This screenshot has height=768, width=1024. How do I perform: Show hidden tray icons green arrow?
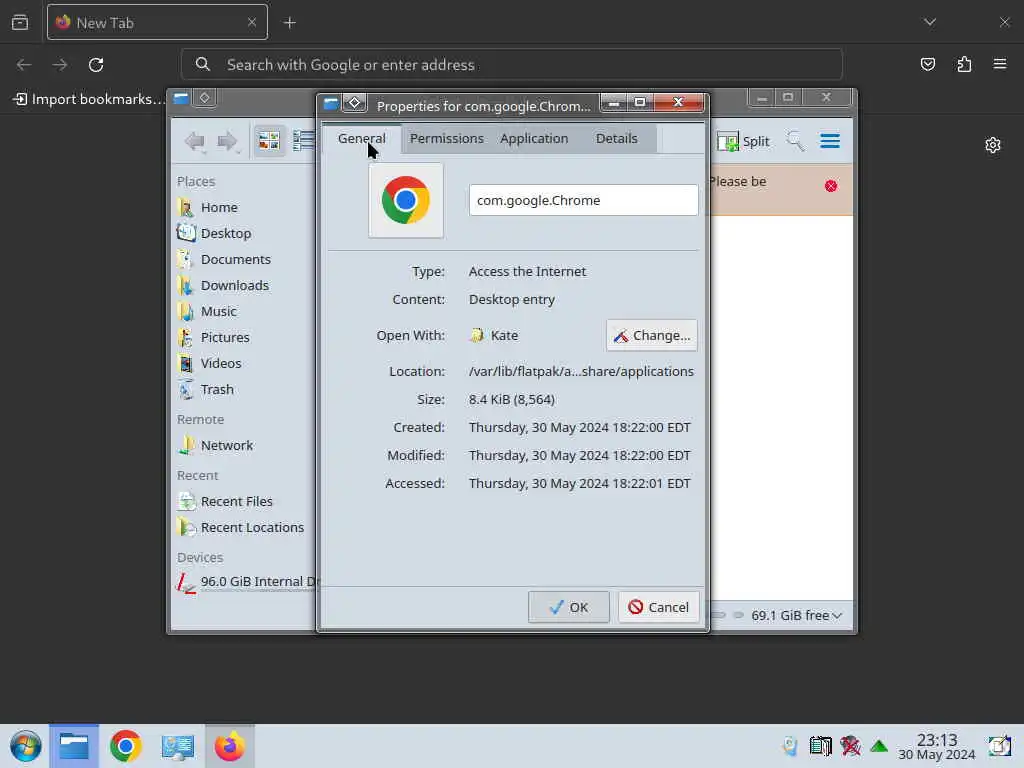879,746
